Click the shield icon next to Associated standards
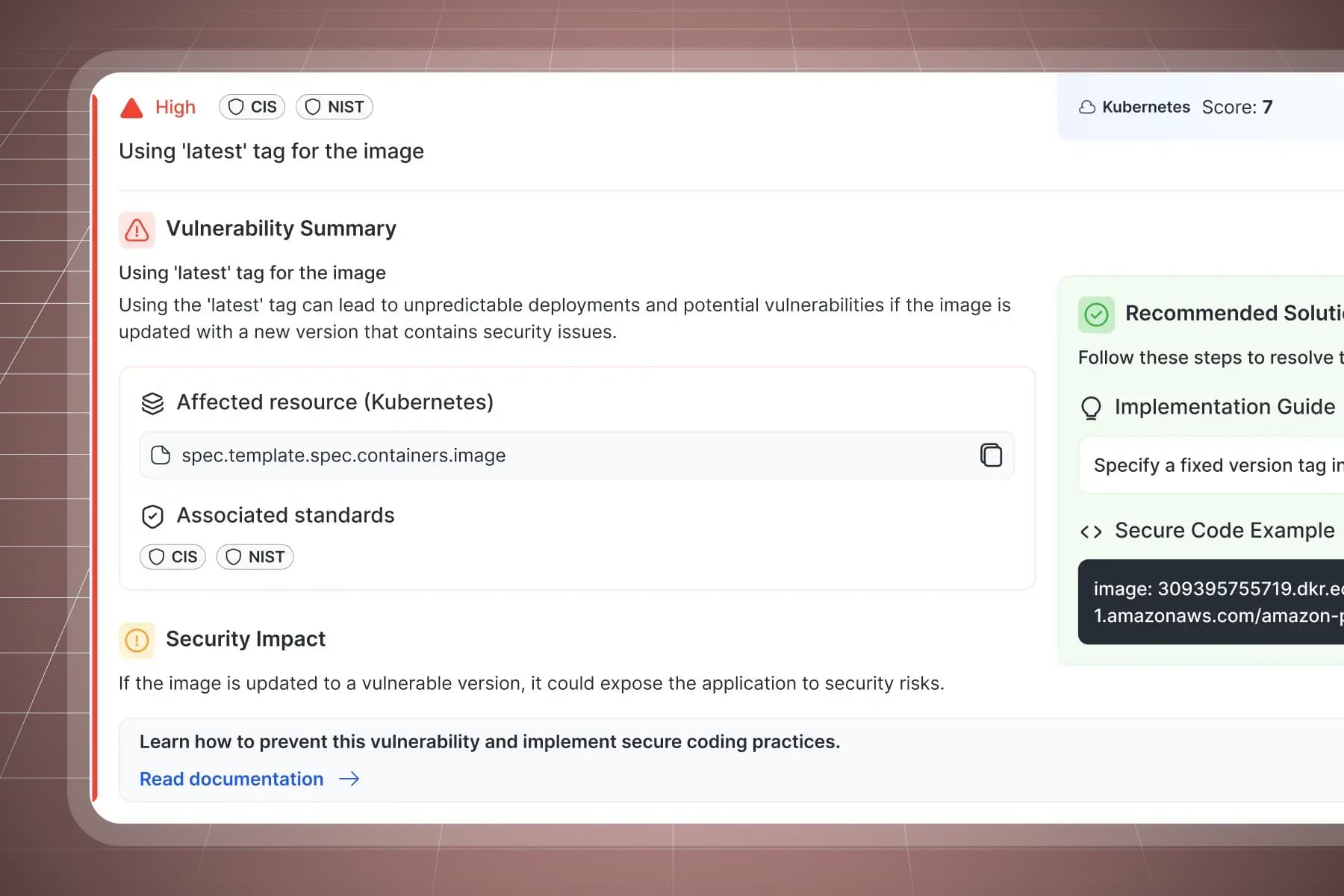Screen dimensions: 1344x896 pyautogui.click(x=152, y=516)
